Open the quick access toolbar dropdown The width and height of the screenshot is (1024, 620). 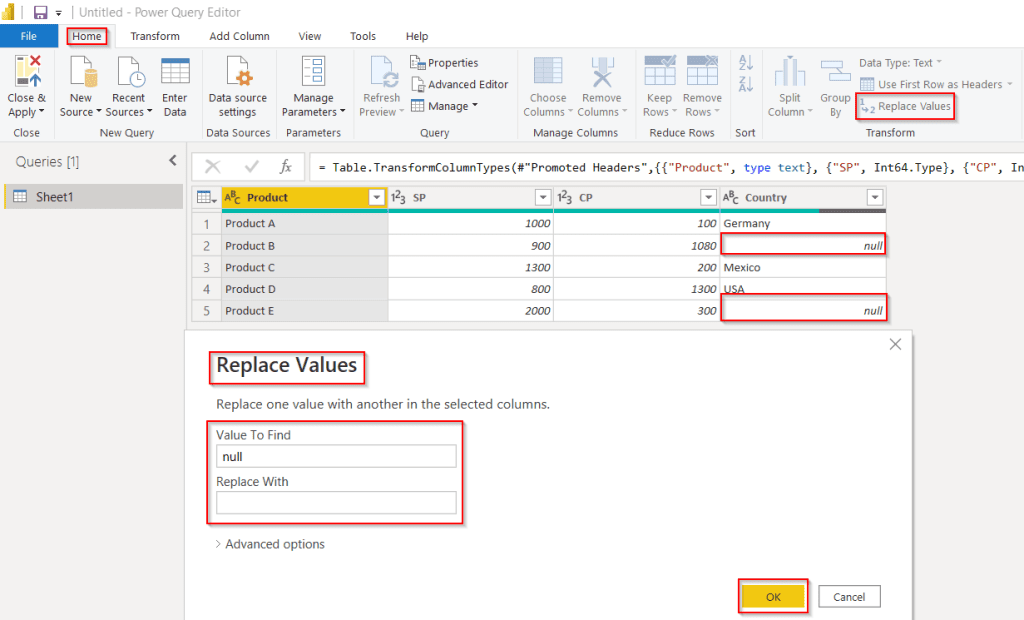coord(58,13)
